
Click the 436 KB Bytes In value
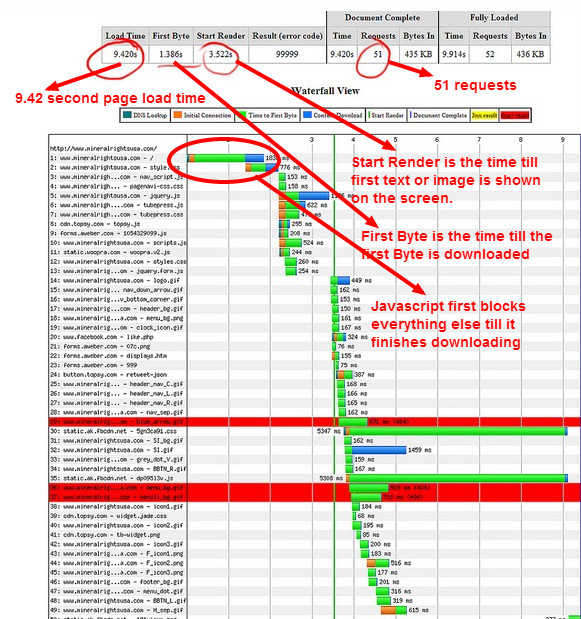click(530, 54)
